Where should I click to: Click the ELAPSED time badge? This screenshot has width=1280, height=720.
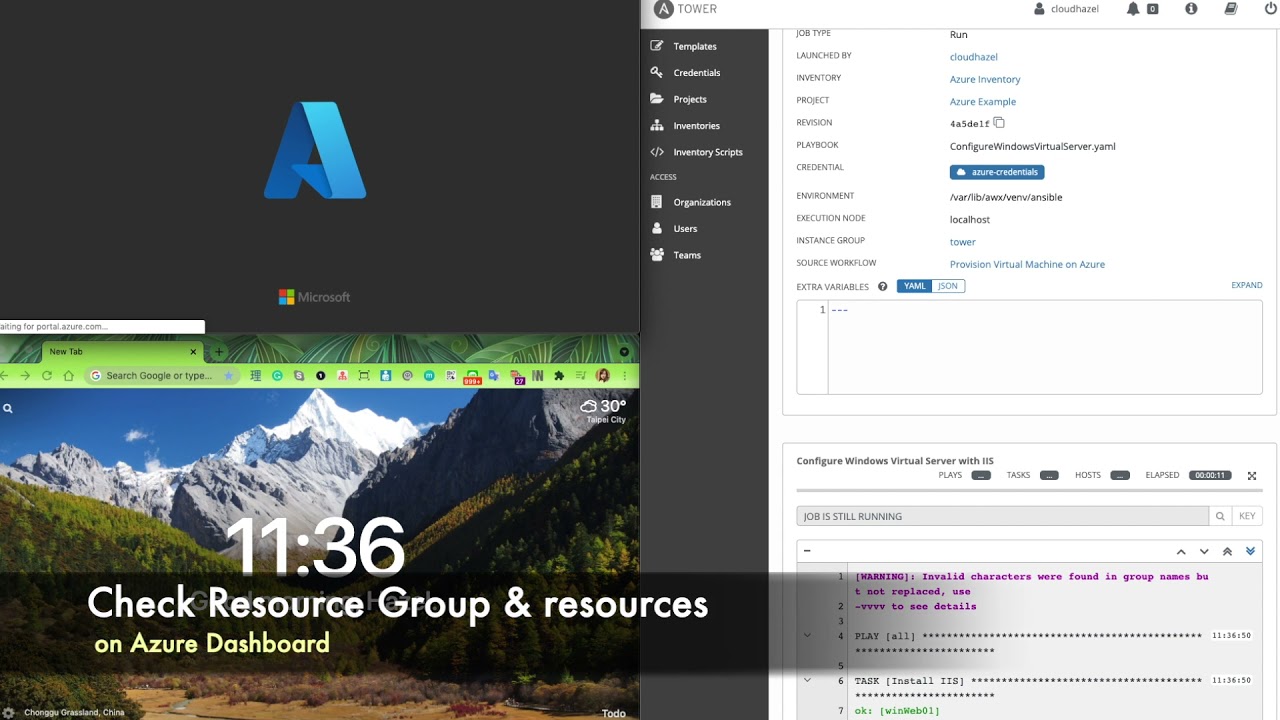coord(1210,475)
